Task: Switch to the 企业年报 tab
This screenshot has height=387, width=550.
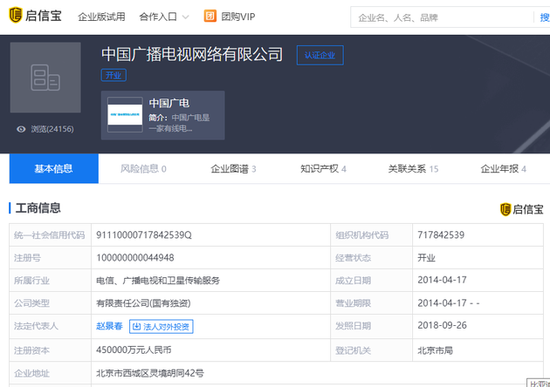Action: 503,169
